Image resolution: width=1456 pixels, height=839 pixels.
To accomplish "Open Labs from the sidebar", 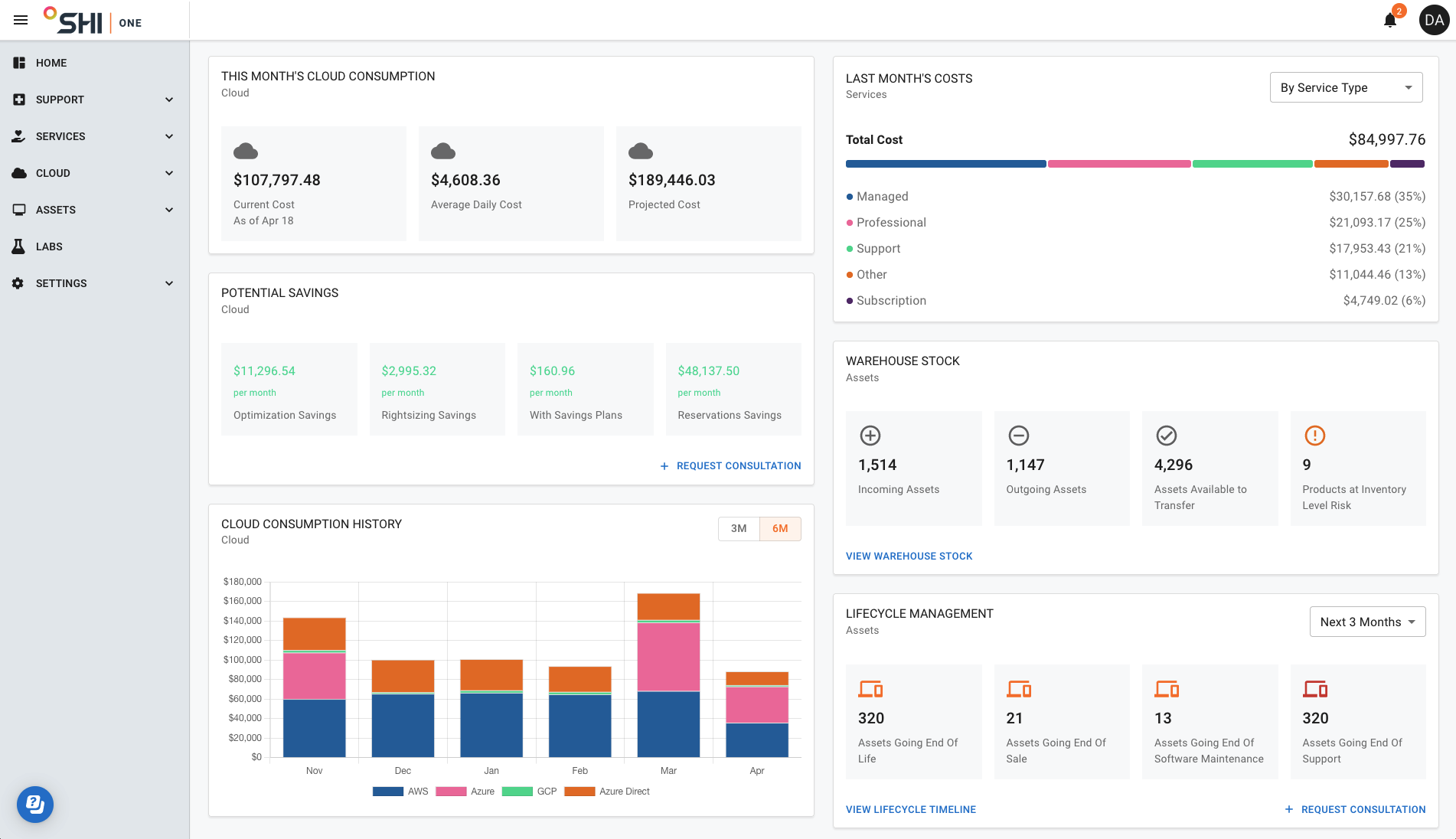I will (49, 246).
